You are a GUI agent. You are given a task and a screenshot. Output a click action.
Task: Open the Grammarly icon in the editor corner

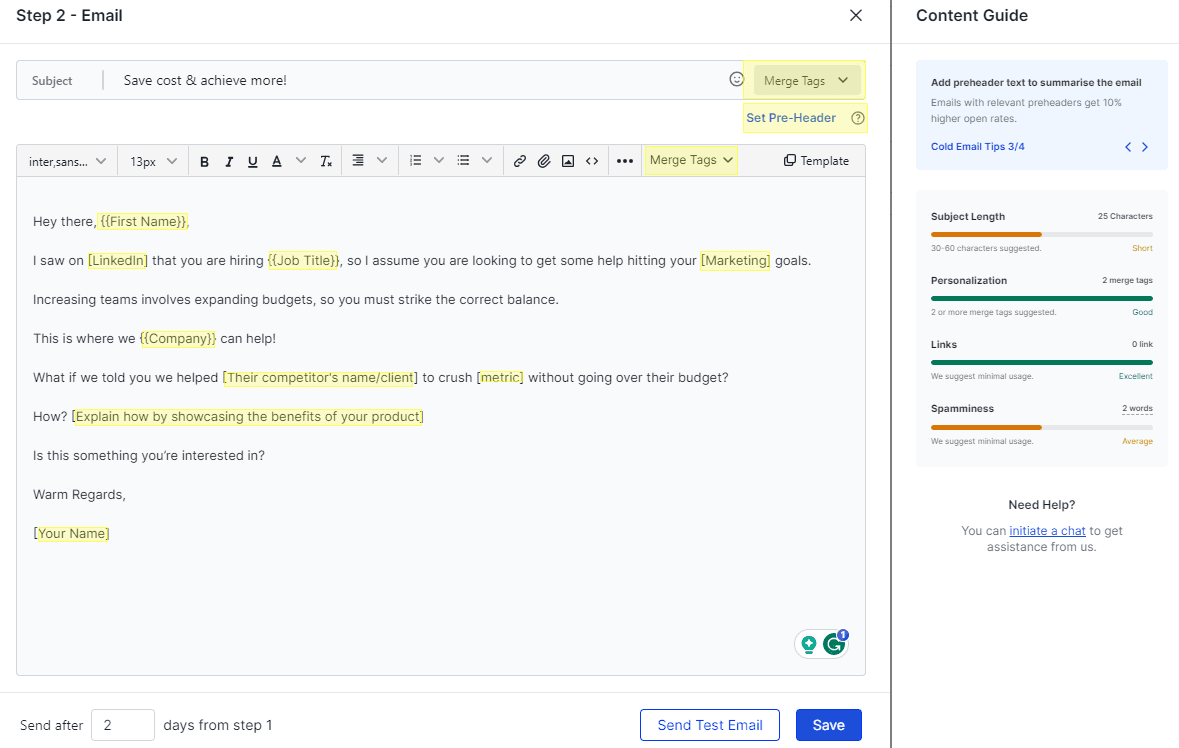point(836,643)
